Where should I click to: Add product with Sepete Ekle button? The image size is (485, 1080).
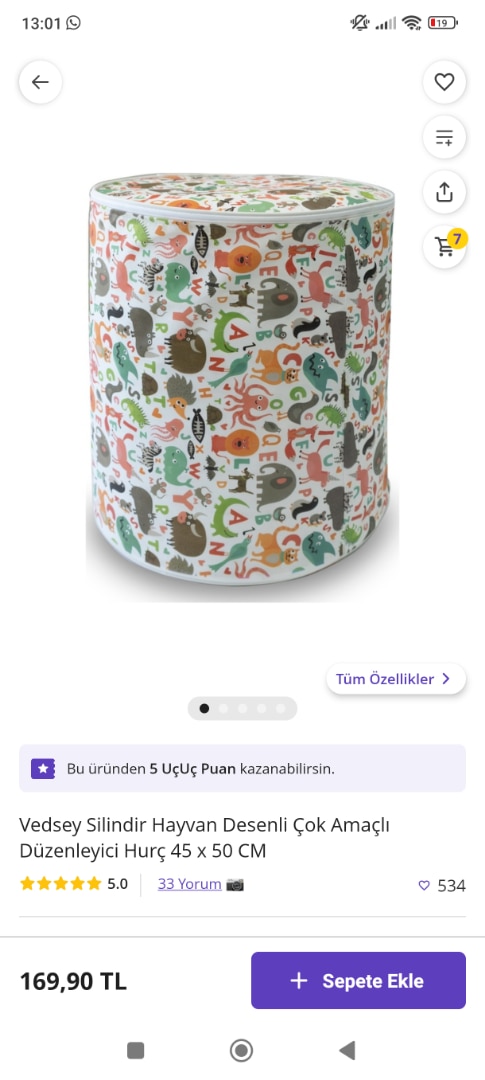358,981
